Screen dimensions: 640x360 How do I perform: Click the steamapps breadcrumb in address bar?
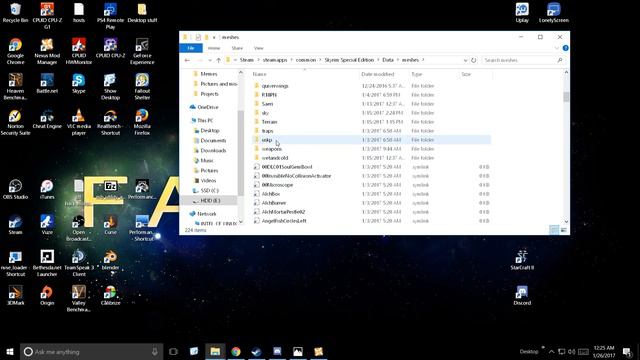(275, 60)
